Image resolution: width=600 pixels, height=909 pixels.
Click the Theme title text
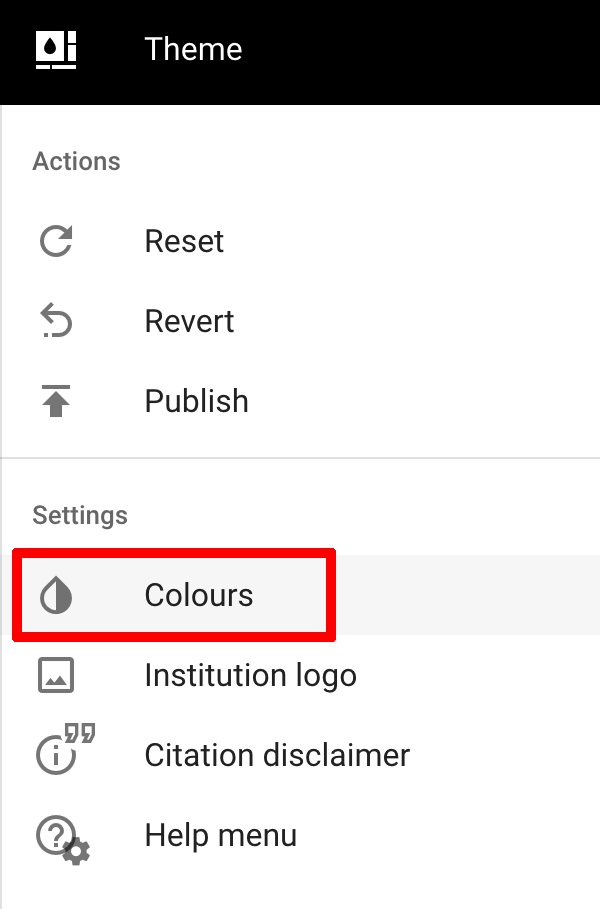193,49
